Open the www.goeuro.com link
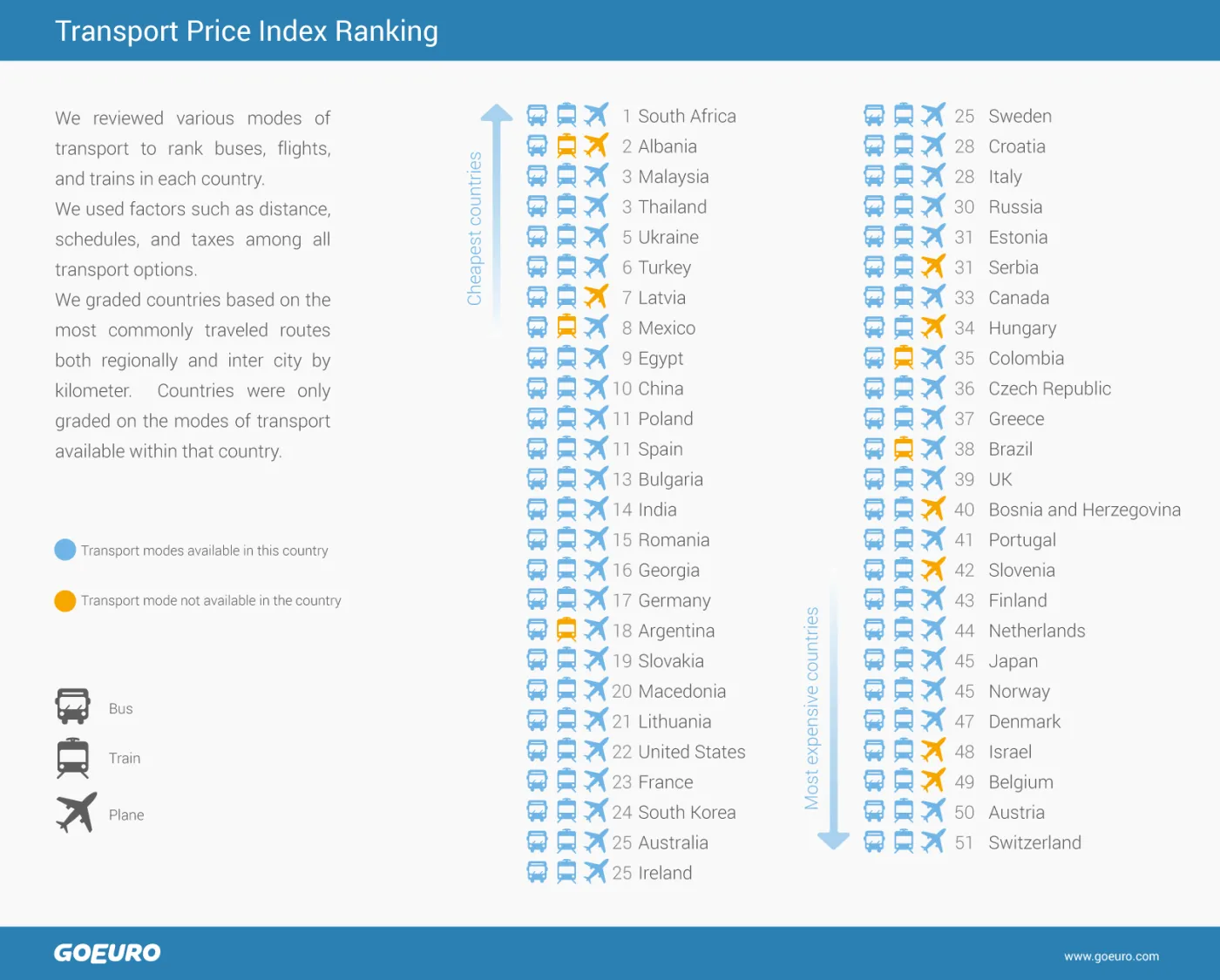 point(1111,956)
